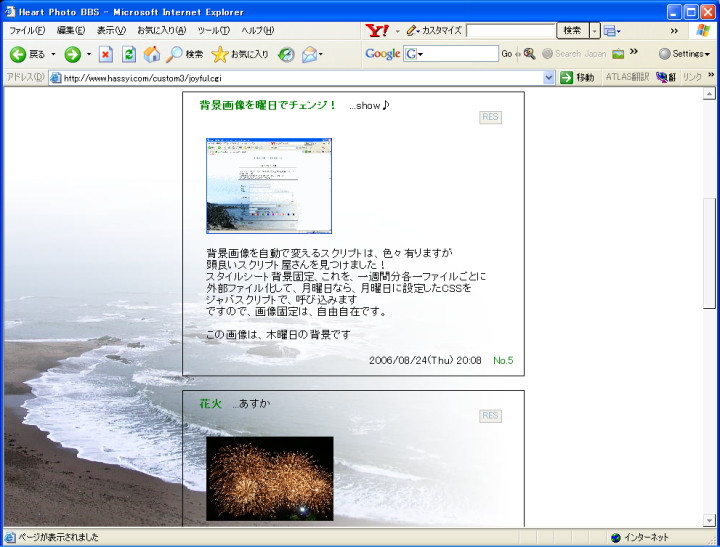720x547 pixels.
Task: Expand the Yahoo search button dropdown arrow
Action: [595, 31]
